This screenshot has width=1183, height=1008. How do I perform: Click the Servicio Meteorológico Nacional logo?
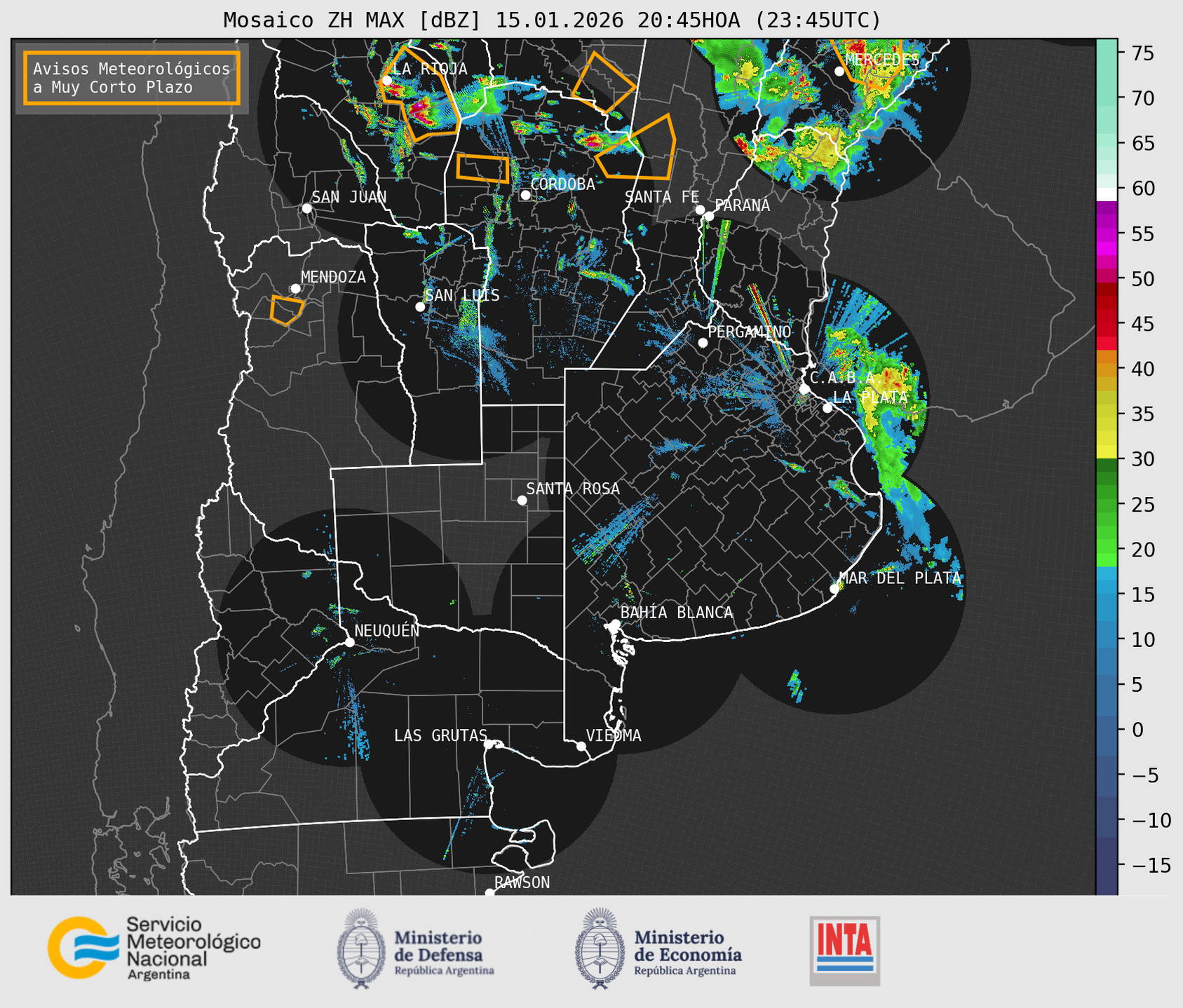click(154, 948)
